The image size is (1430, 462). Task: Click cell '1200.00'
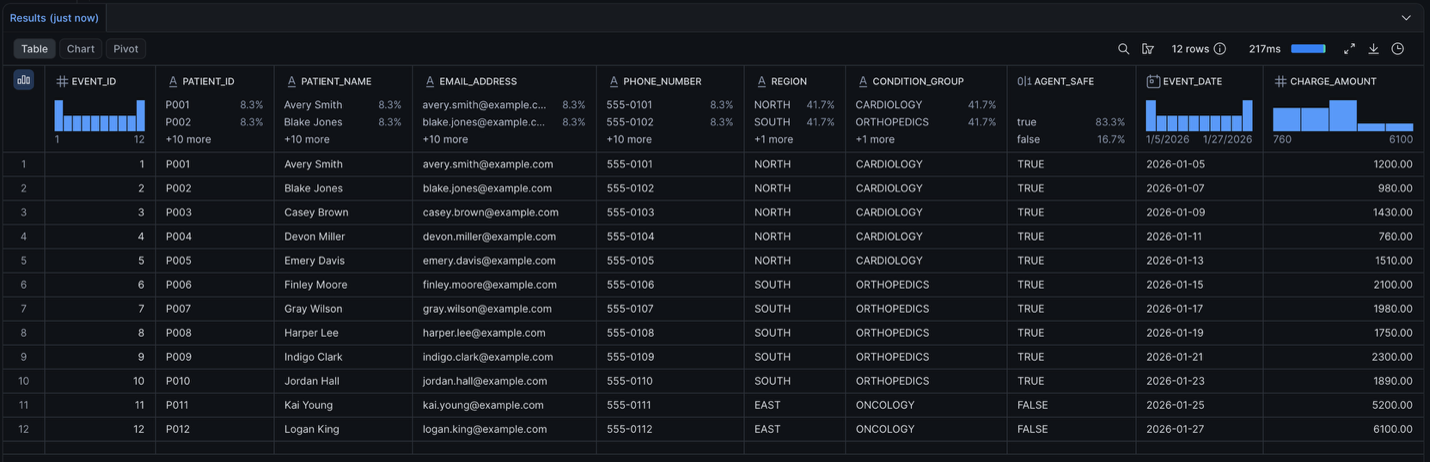pos(1343,164)
